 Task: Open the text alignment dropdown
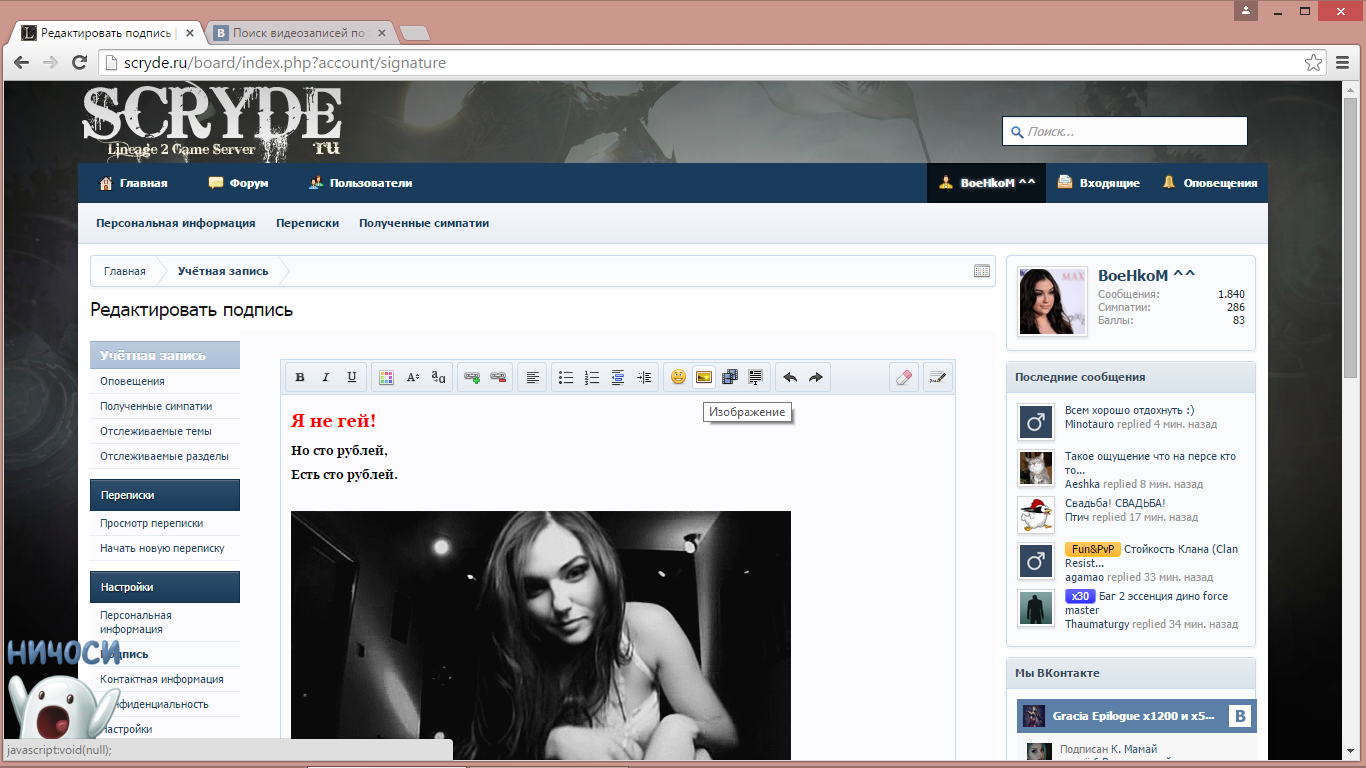tap(533, 377)
